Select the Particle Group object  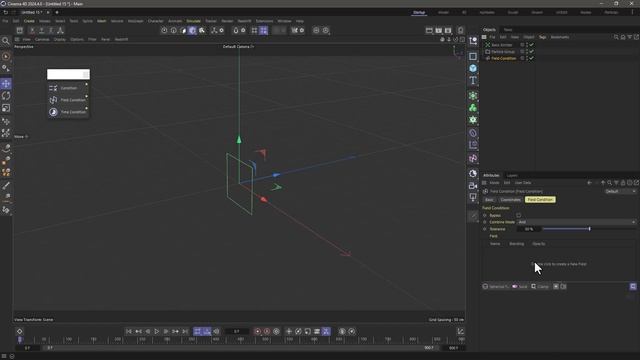tap(503, 52)
